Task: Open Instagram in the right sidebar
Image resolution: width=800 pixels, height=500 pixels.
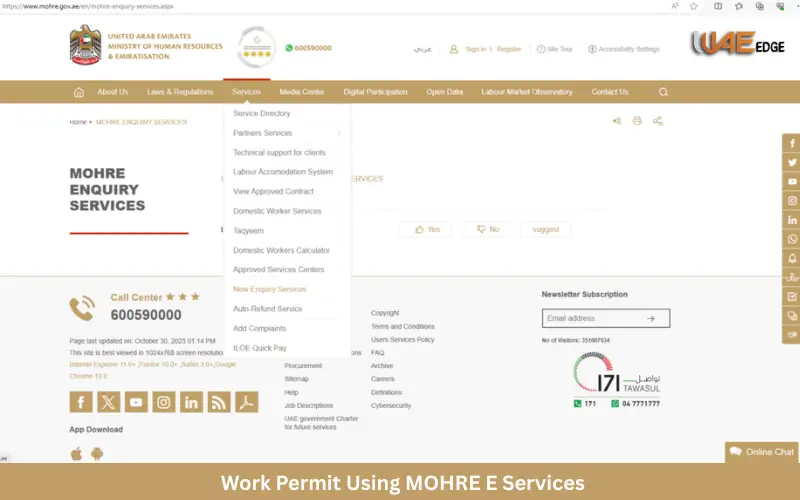Action: click(792, 201)
